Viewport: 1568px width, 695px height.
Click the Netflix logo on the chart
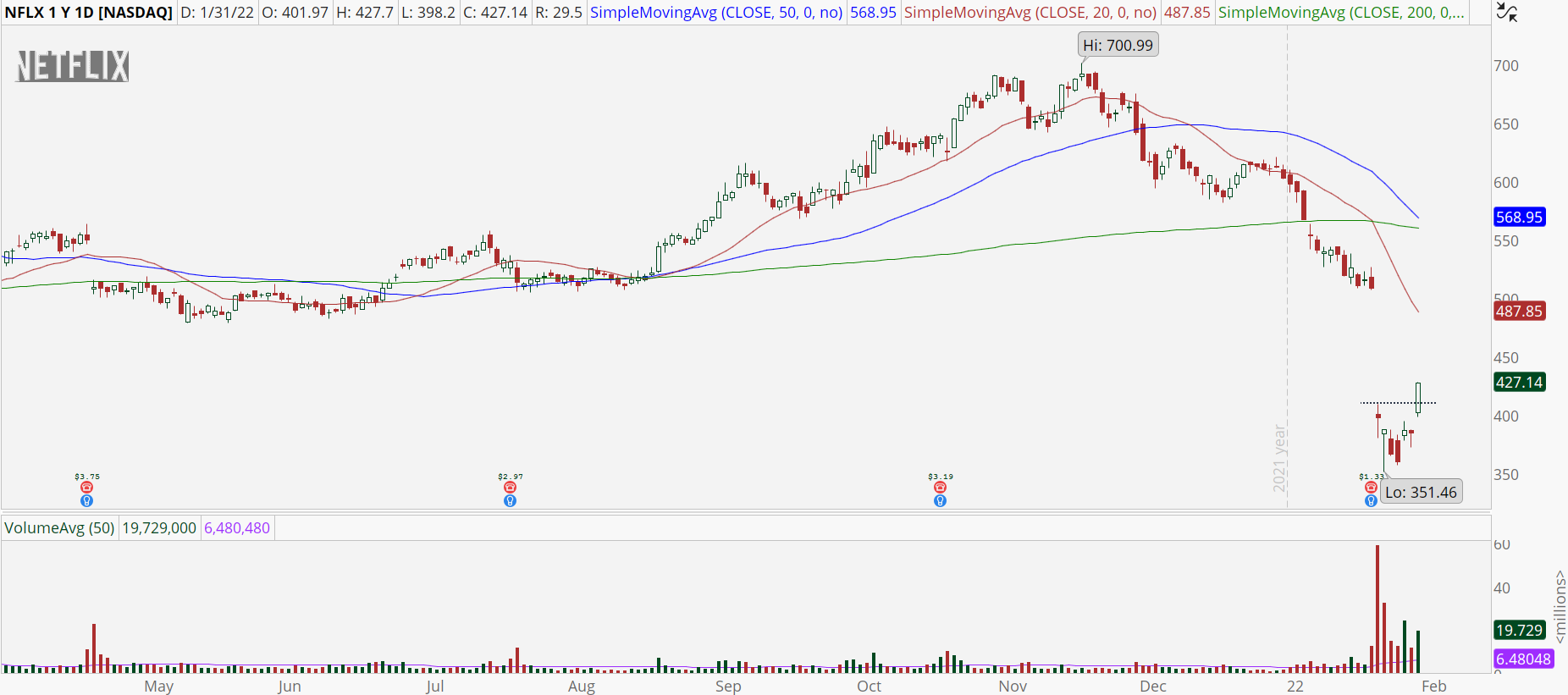(x=73, y=66)
